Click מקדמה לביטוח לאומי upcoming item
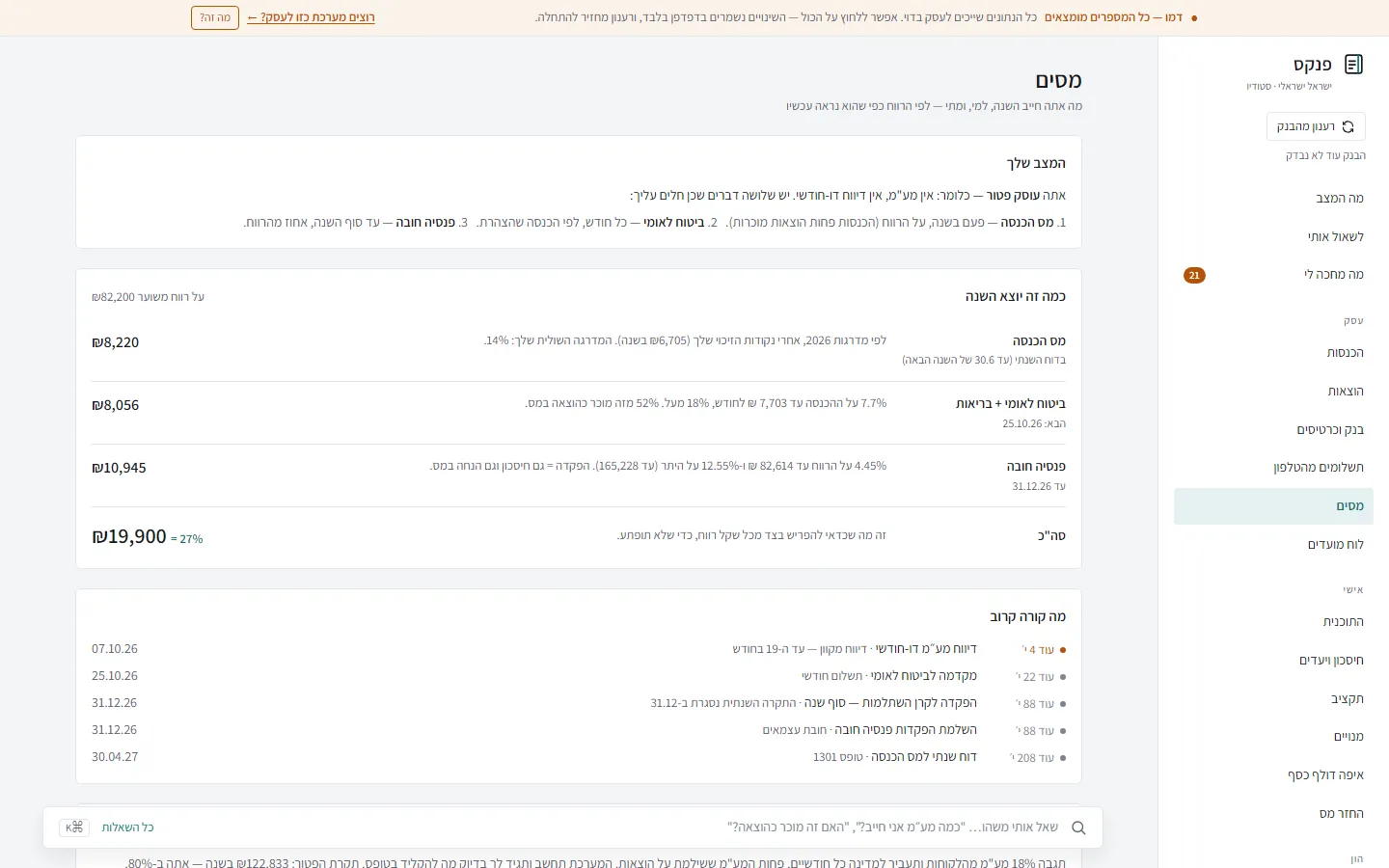The width and height of the screenshot is (1389, 868). (x=579, y=676)
